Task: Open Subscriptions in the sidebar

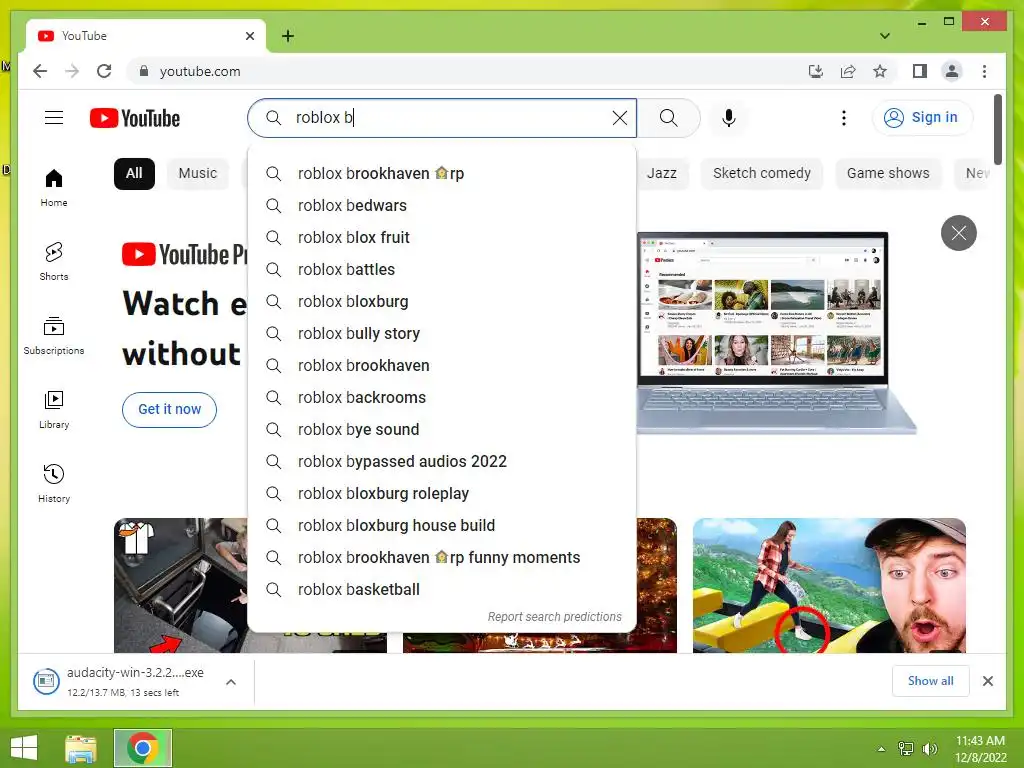Action: coord(54,336)
